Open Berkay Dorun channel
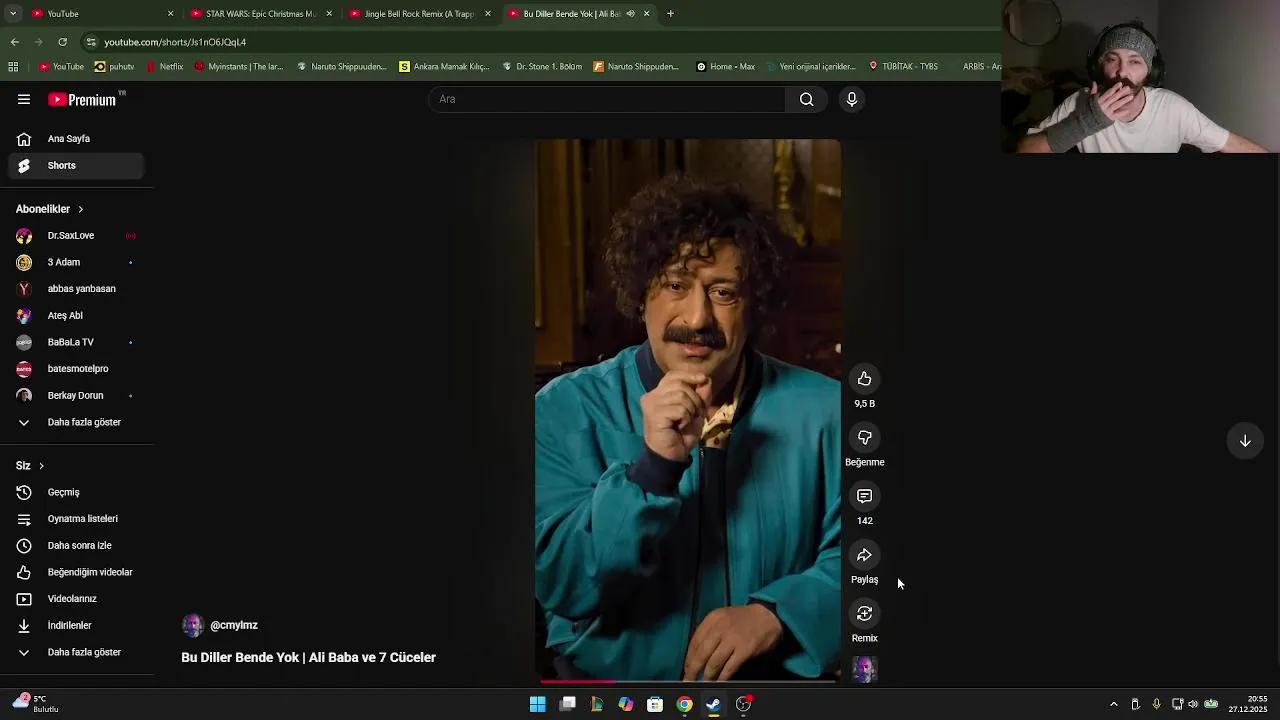Image resolution: width=1280 pixels, height=720 pixels. click(77, 395)
